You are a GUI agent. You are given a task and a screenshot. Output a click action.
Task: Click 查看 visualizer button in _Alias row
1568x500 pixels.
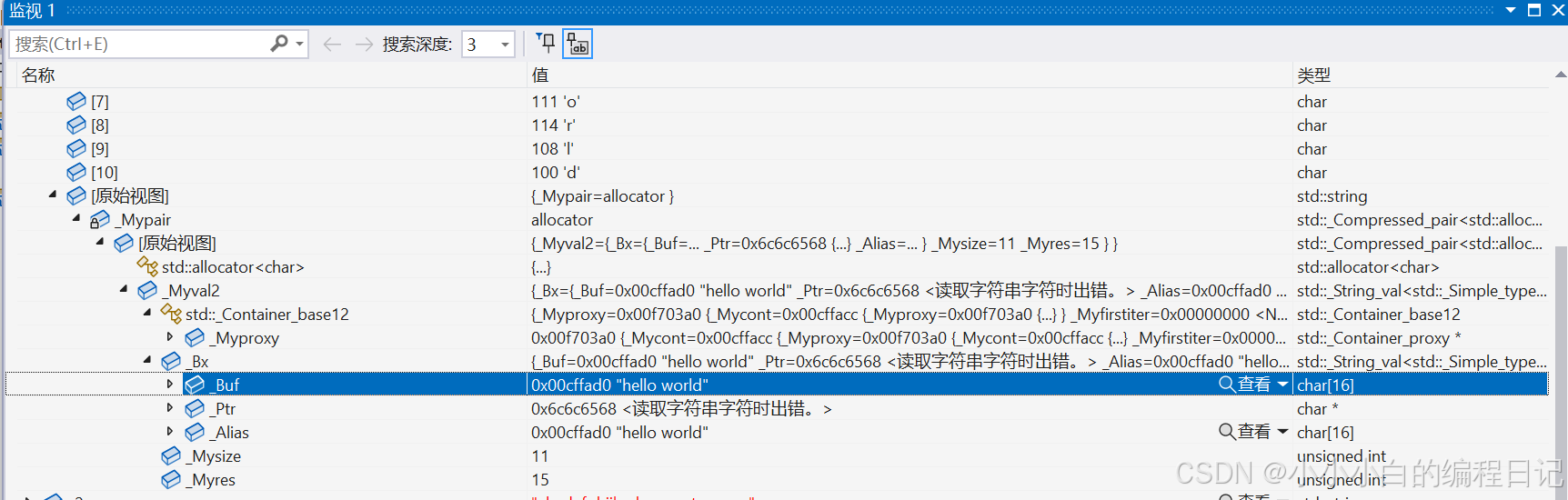coord(1245,432)
